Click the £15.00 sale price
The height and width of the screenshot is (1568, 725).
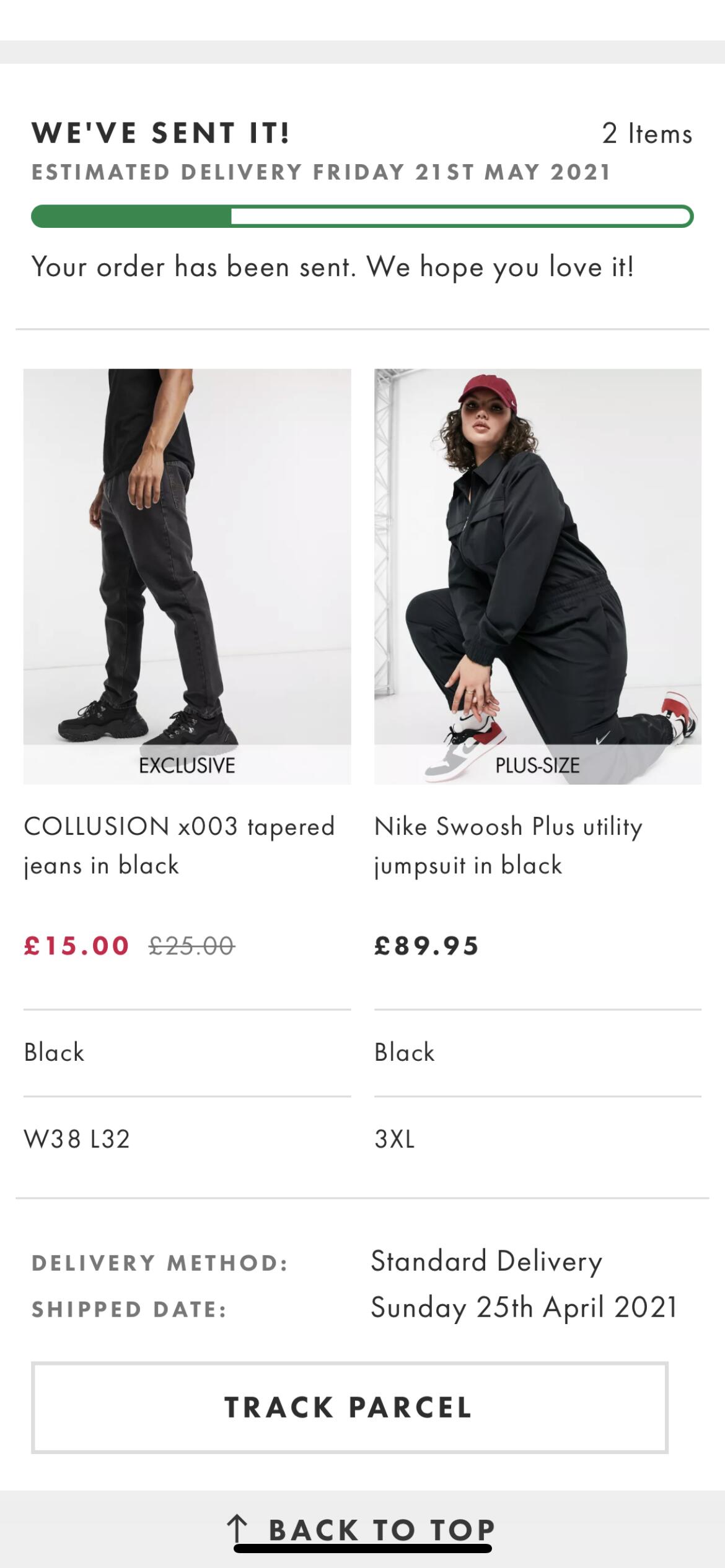pyautogui.click(x=77, y=946)
